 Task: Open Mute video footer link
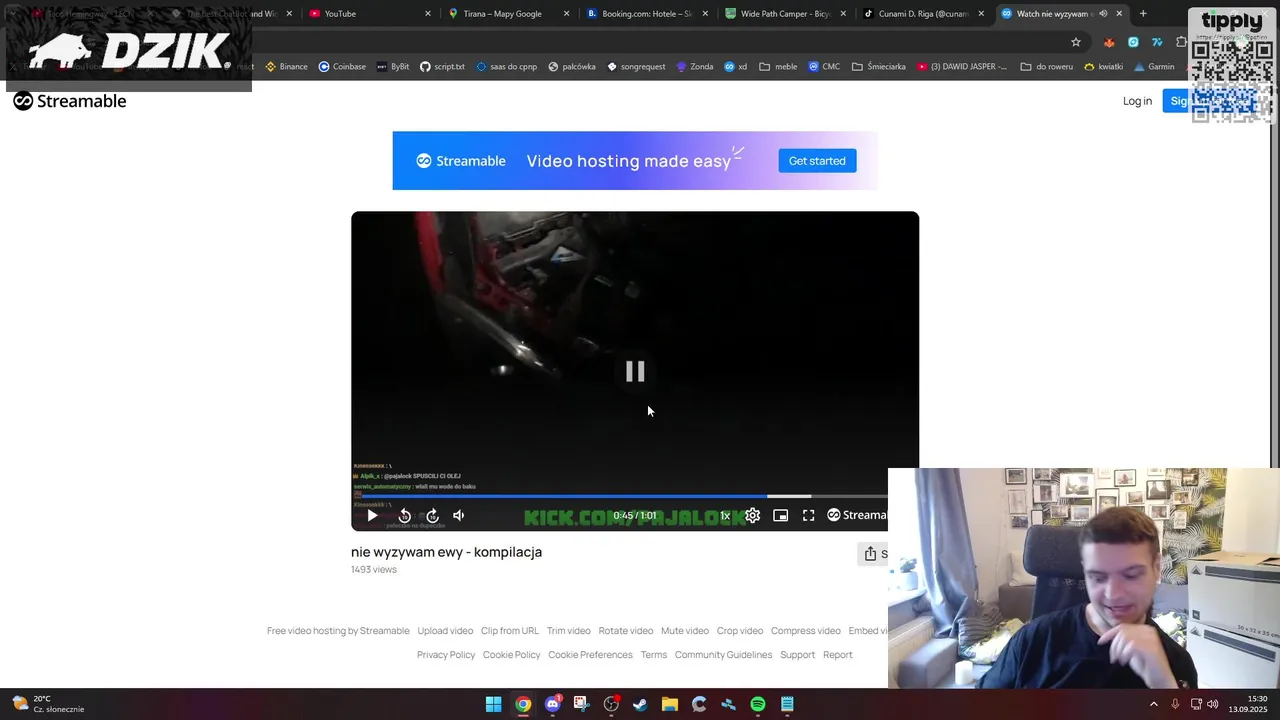click(x=685, y=631)
